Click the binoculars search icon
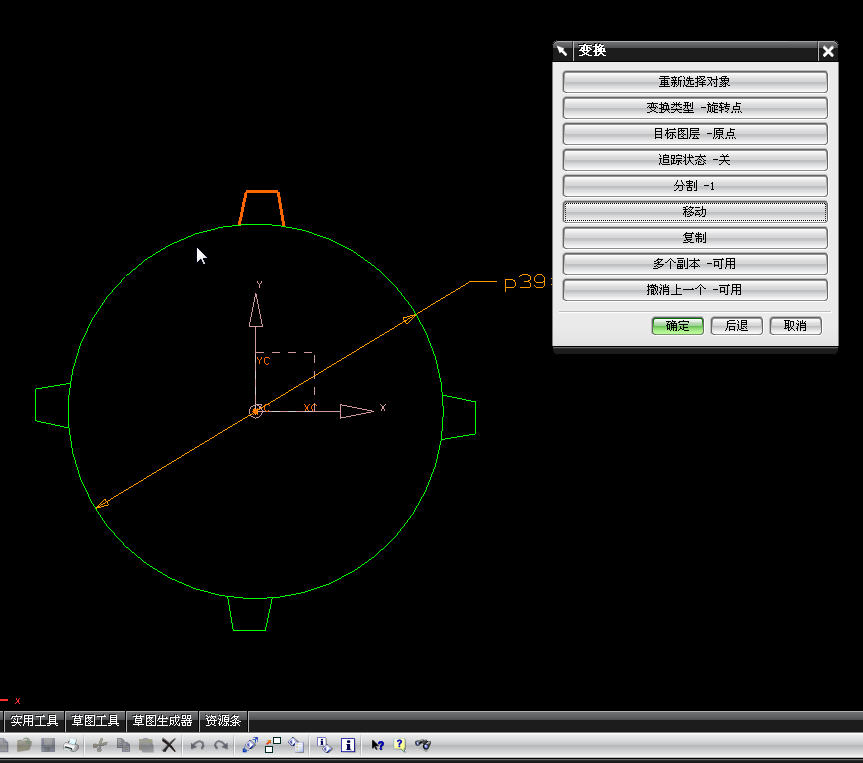The height and width of the screenshot is (763, 863). click(x=423, y=745)
